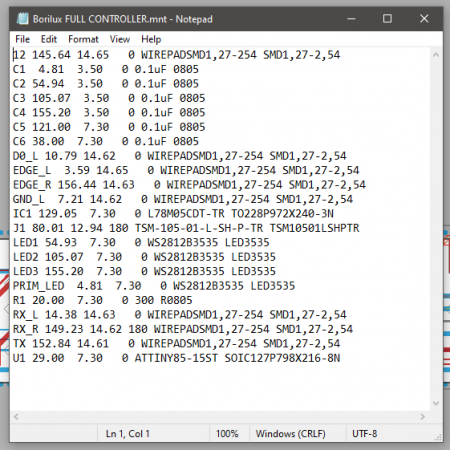
Task: Click the J1 TSM-105-01-L-SH-P-TR line
Action: 186,228
